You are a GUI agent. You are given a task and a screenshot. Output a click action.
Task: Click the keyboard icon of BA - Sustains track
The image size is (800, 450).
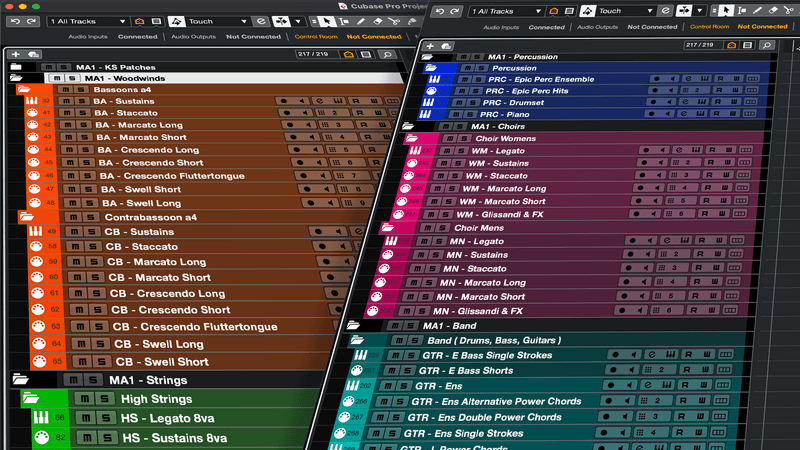point(32,101)
